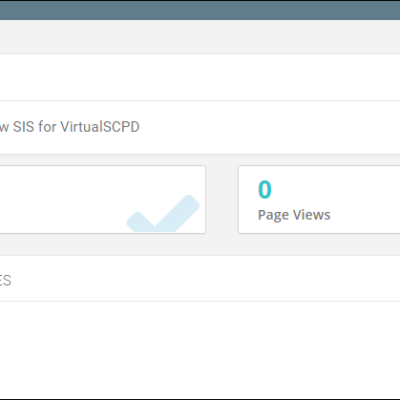Click the blank white panel above title
This screenshot has height=400, width=400.
click(200, 77)
